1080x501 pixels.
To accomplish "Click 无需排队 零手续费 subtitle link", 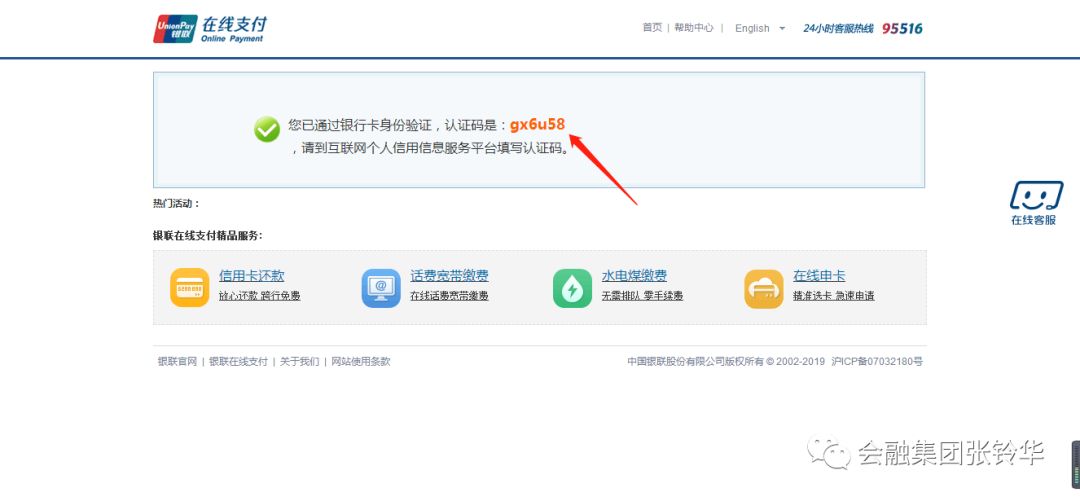I will click(642, 296).
